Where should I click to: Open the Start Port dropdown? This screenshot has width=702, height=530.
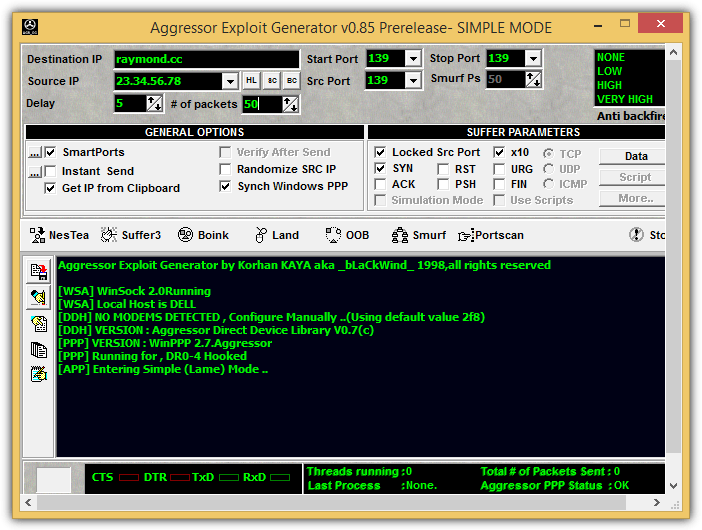tap(413, 58)
